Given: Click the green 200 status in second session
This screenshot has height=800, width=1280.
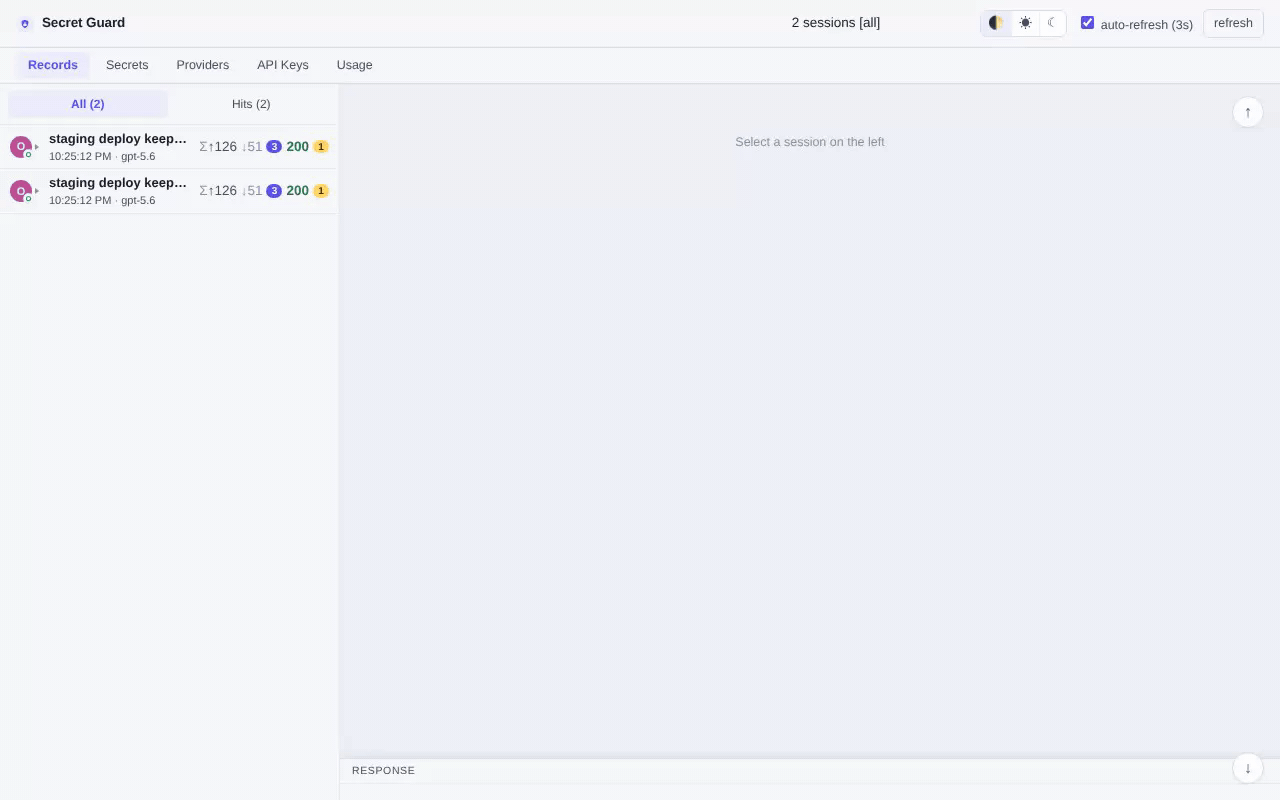Looking at the screenshot, I should 298,191.
